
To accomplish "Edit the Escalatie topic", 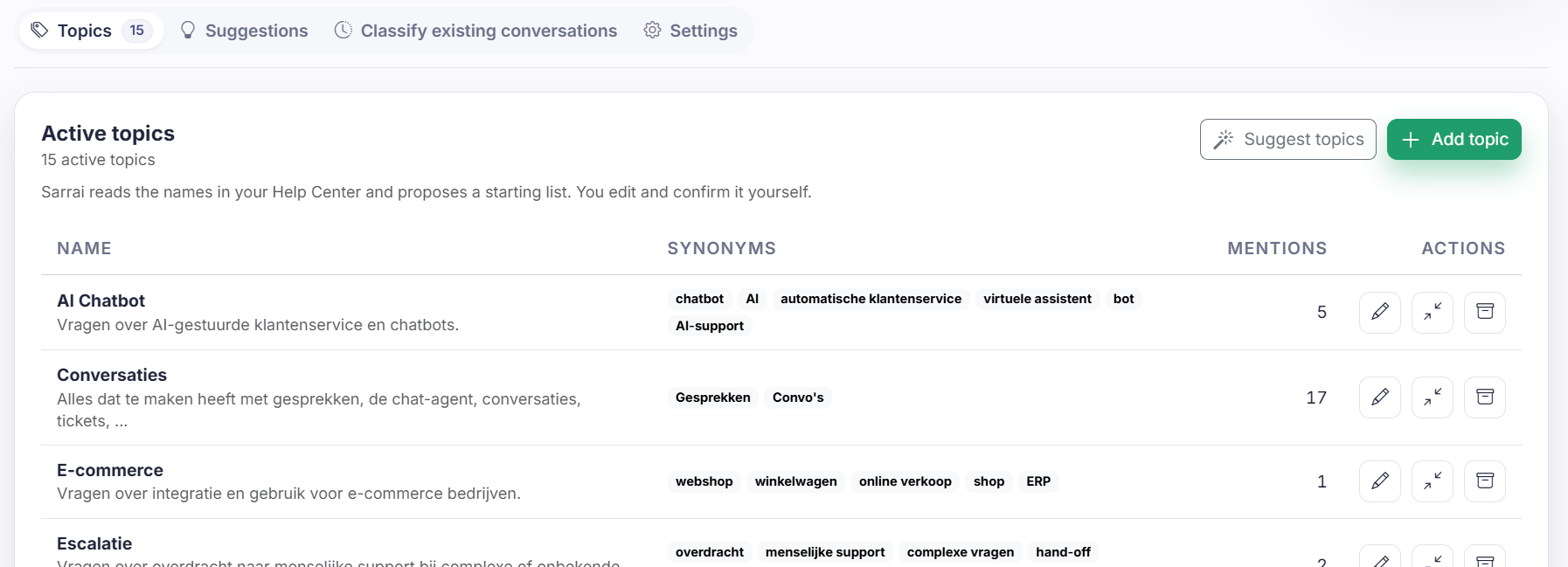I will 1380,557.
